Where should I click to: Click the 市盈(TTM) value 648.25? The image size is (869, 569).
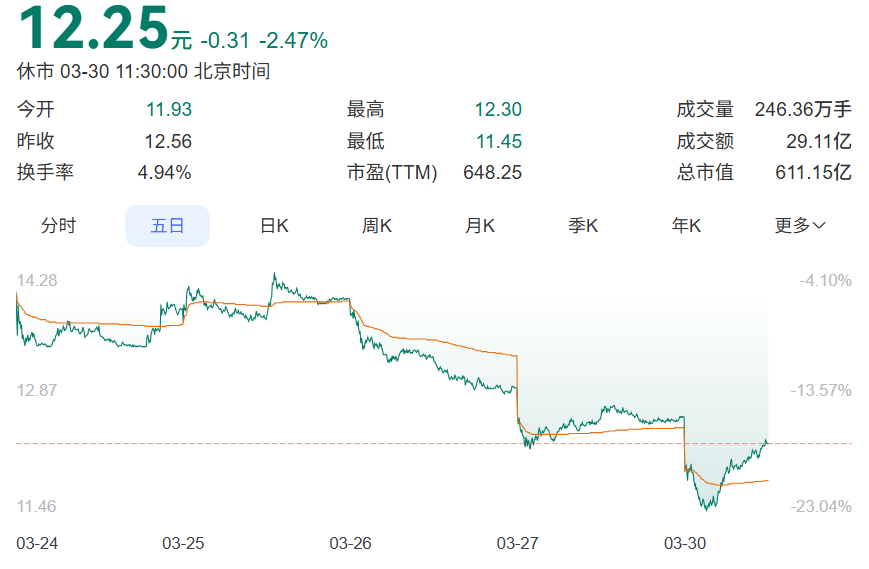click(x=492, y=172)
